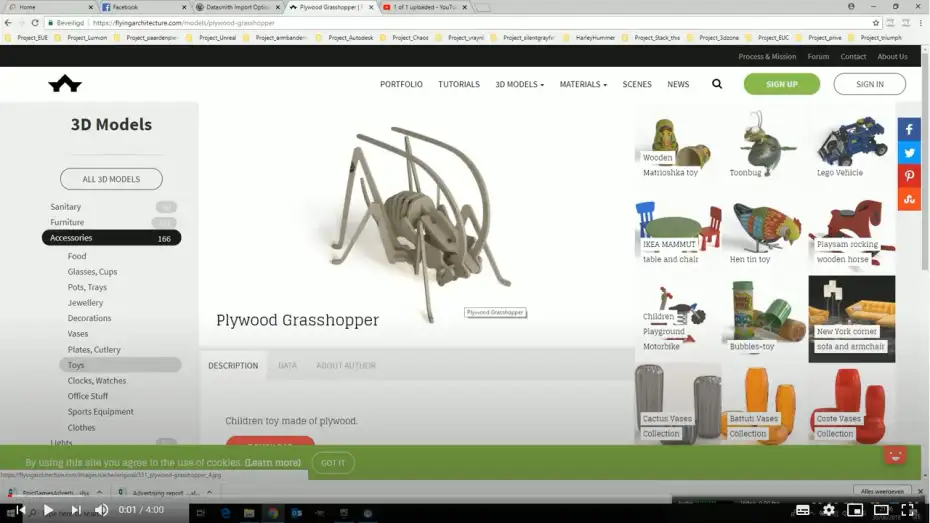Viewport: 930px width, 523px height.
Task: Switch to the DATA tab
Action: point(287,365)
